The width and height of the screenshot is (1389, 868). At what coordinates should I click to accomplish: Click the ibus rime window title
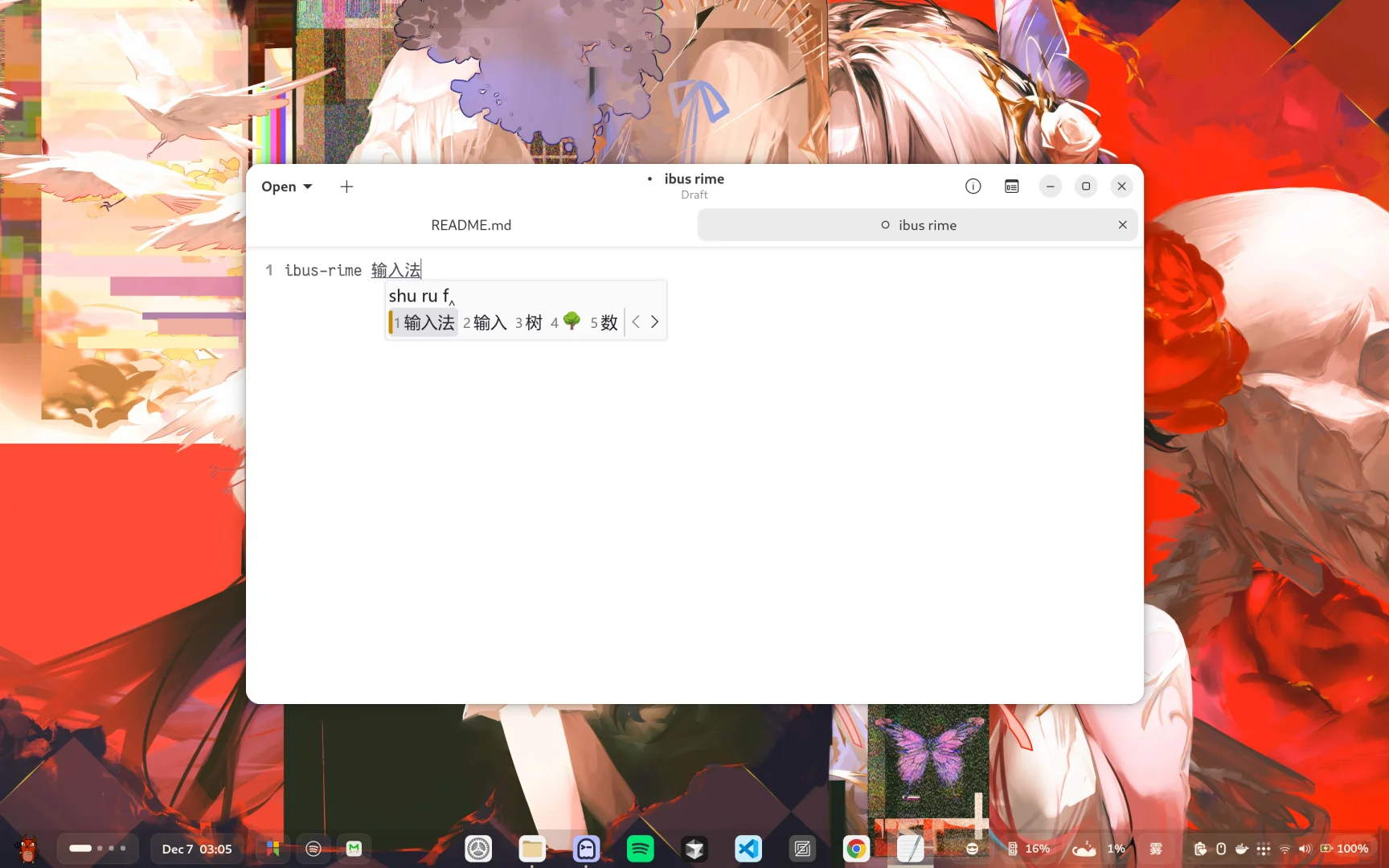coord(694,178)
